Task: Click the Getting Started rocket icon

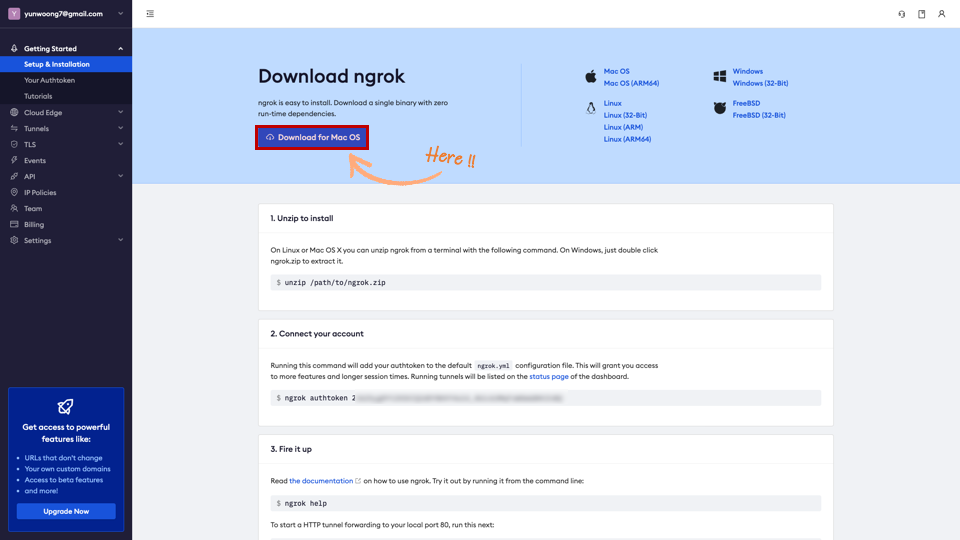Action: pyautogui.click(x=14, y=48)
